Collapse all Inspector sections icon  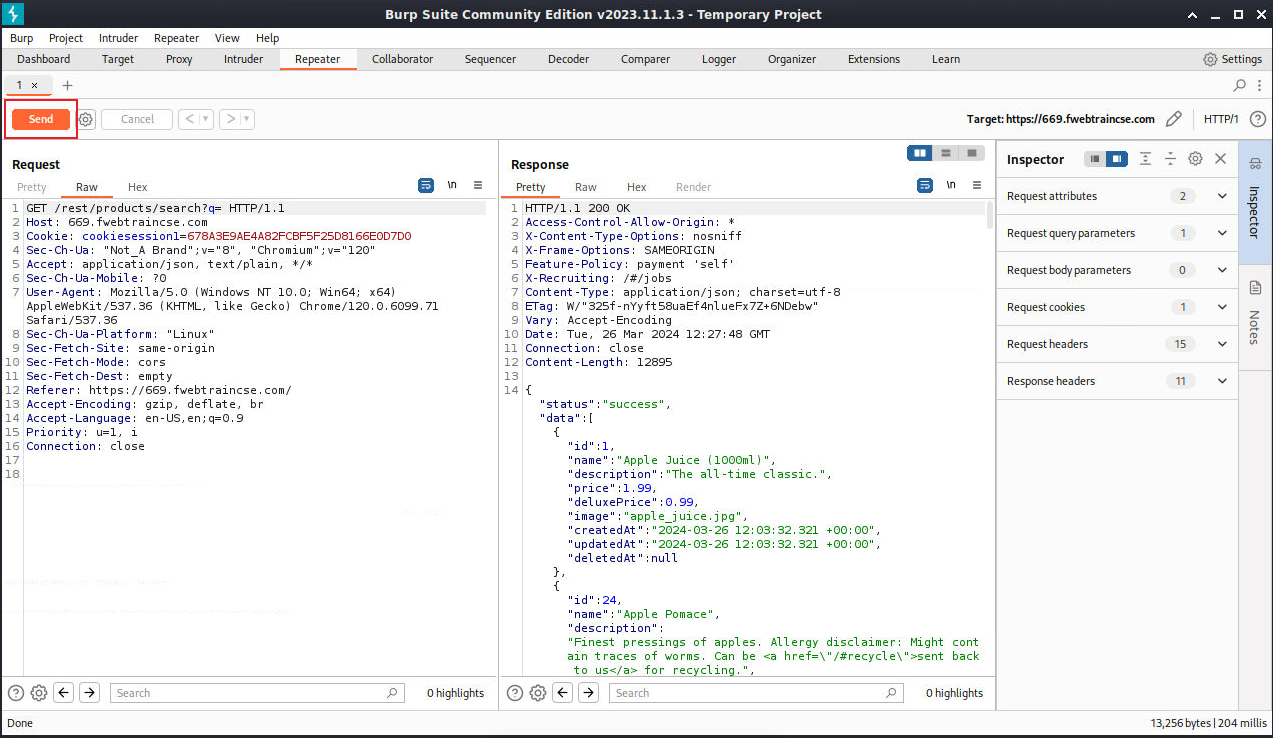pyautogui.click(x=1170, y=159)
